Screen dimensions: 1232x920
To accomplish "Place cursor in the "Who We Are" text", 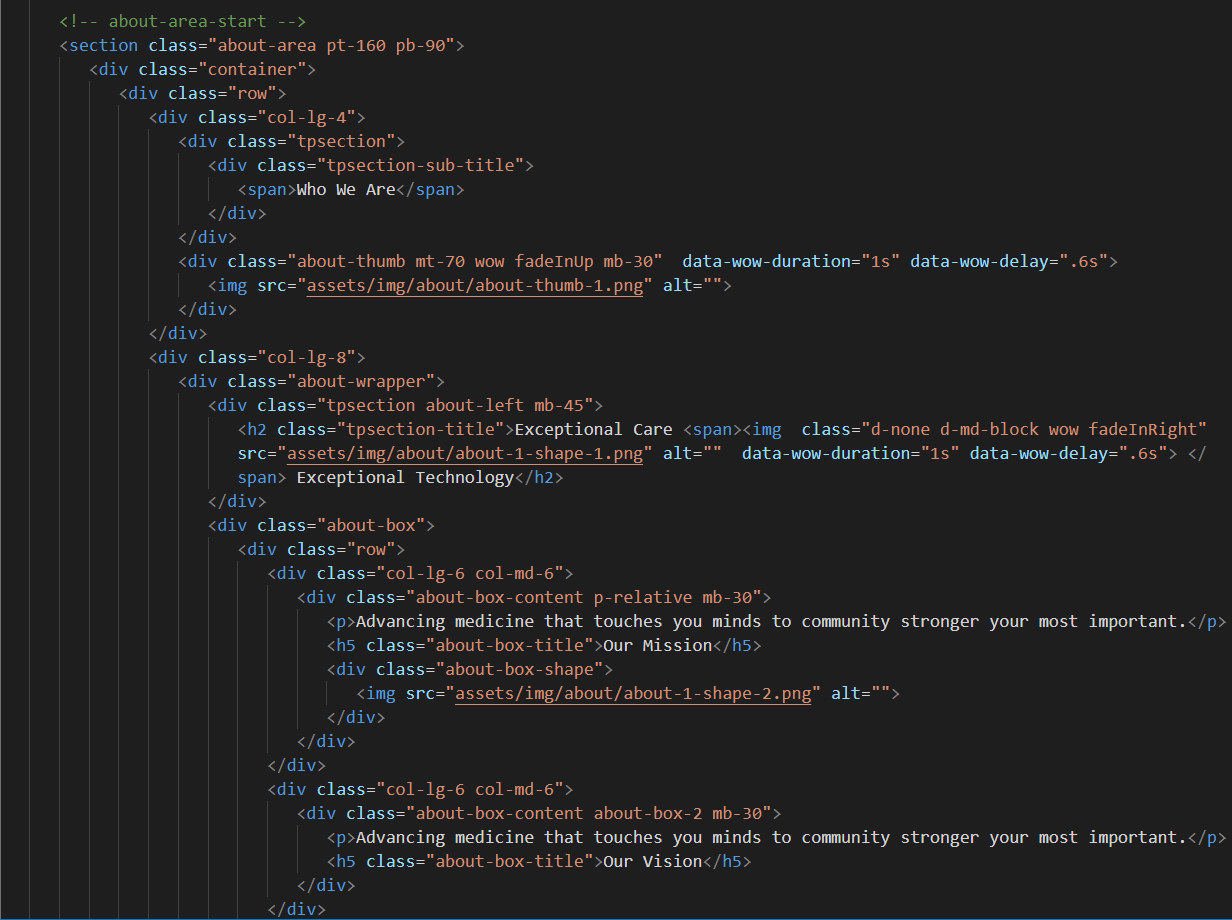I will tap(346, 190).
